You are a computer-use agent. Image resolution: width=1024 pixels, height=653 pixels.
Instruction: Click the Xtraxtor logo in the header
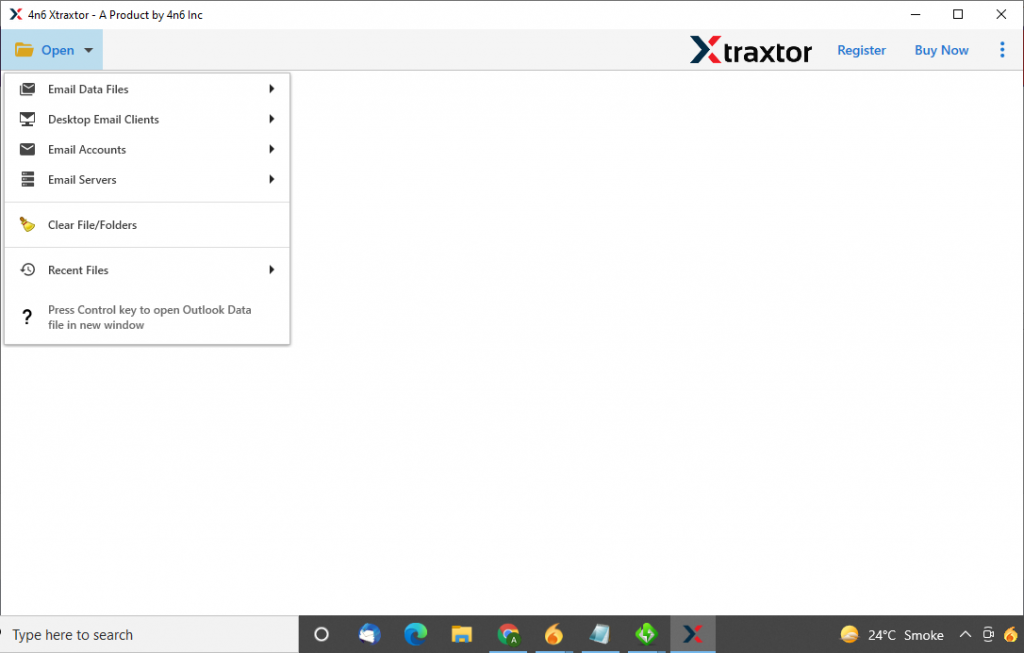751,50
